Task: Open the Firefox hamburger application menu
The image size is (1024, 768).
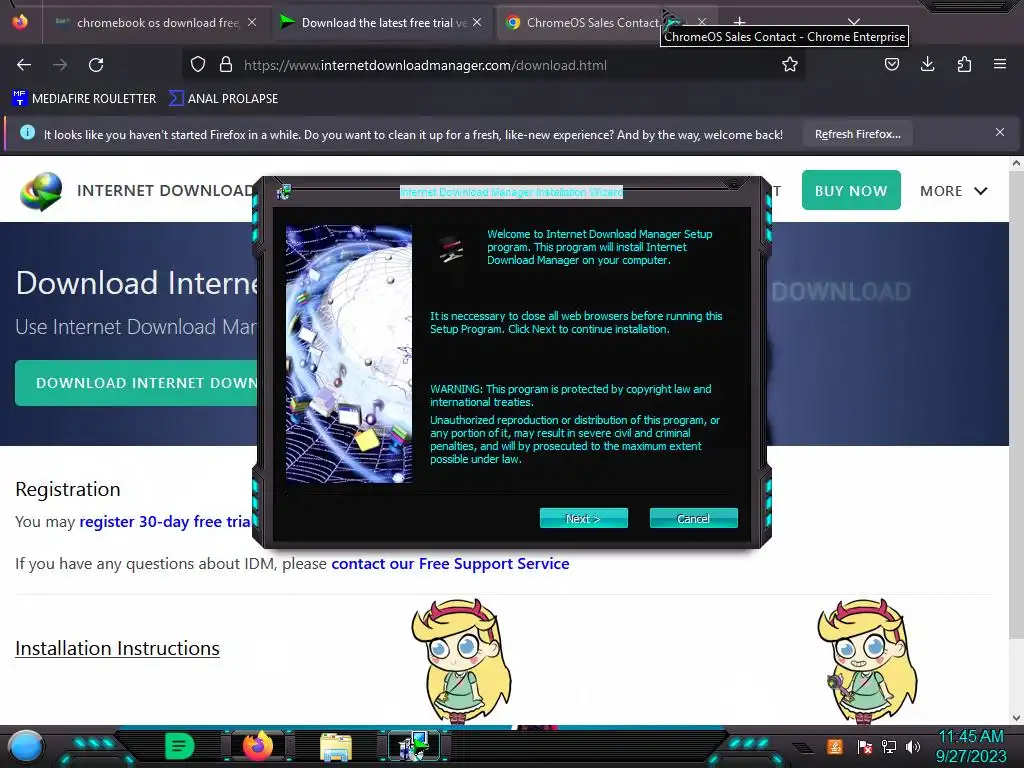Action: [x=1000, y=64]
